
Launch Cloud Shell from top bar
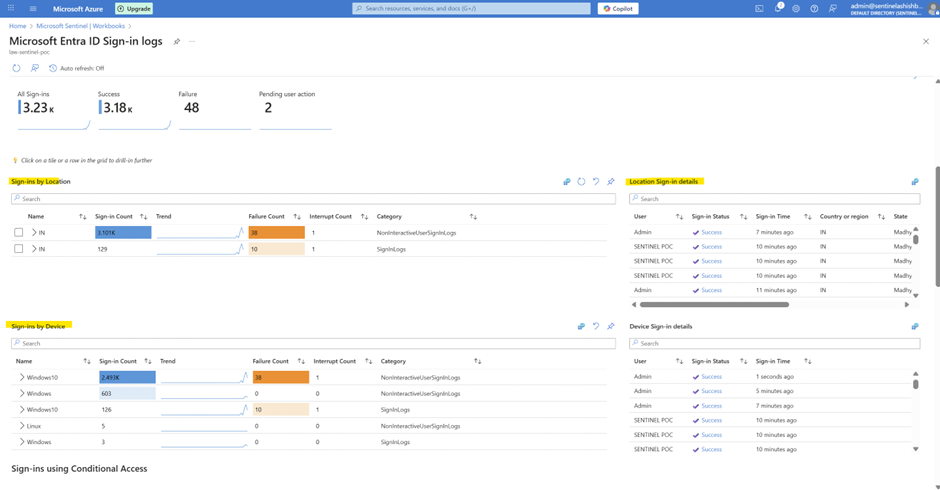(759, 8)
